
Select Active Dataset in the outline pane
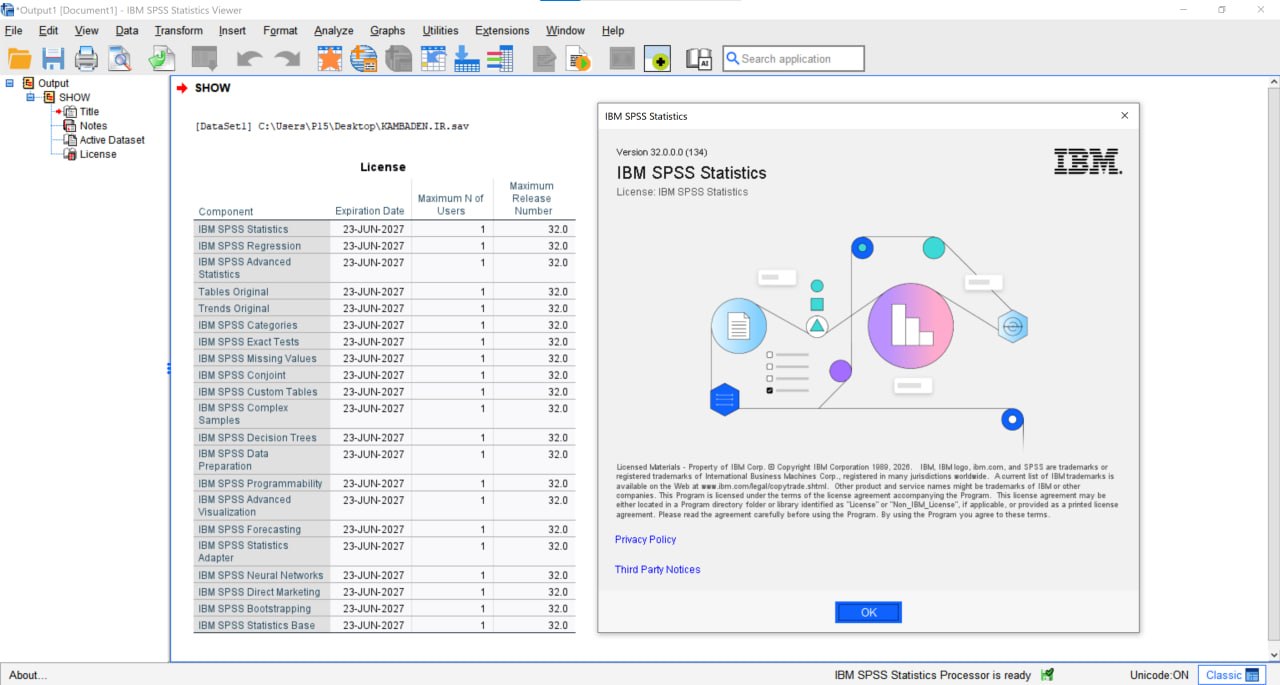tap(112, 140)
